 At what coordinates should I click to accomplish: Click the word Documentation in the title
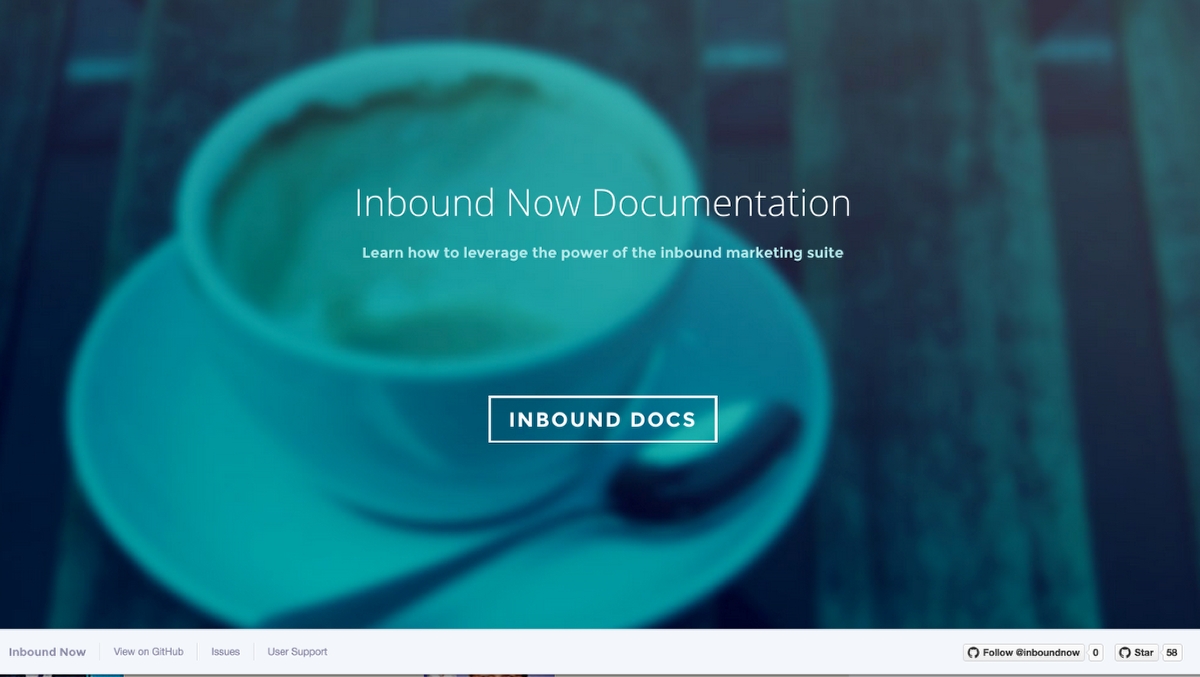721,203
